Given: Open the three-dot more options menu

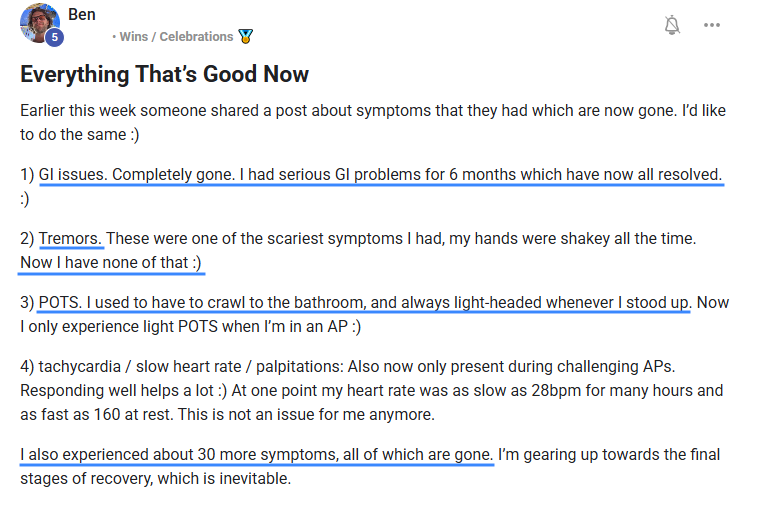Looking at the screenshot, I should pyautogui.click(x=712, y=25).
